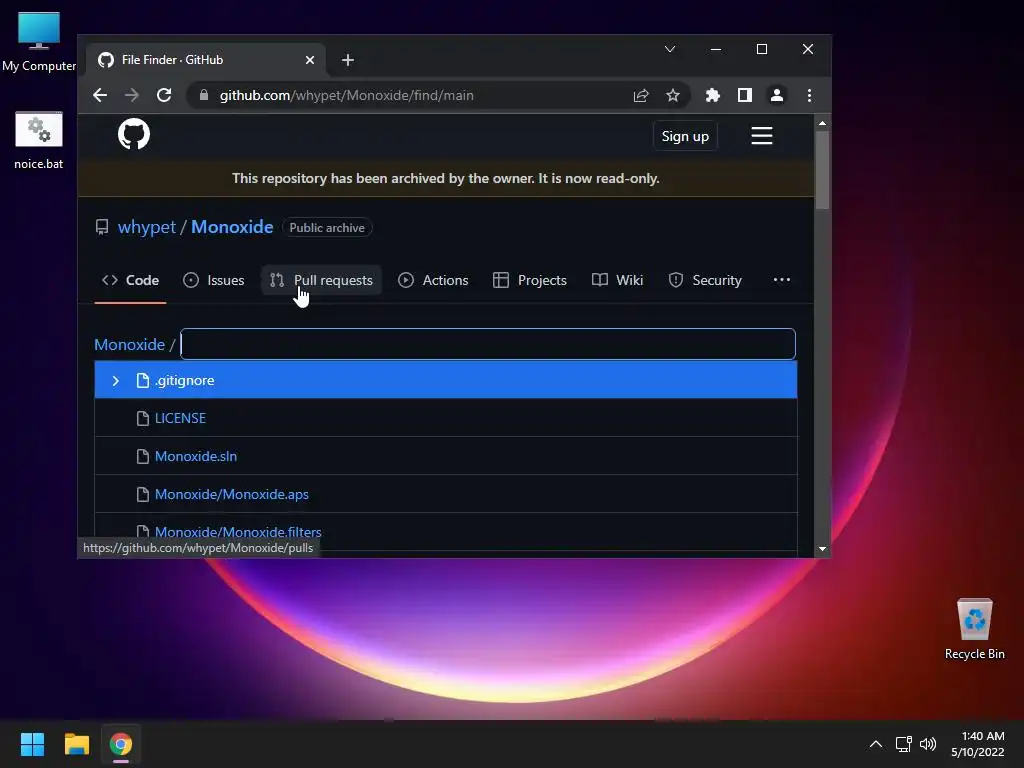Viewport: 1024px width, 768px height.
Task: Open the LICENSE file
Action: (x=180, y=418)
